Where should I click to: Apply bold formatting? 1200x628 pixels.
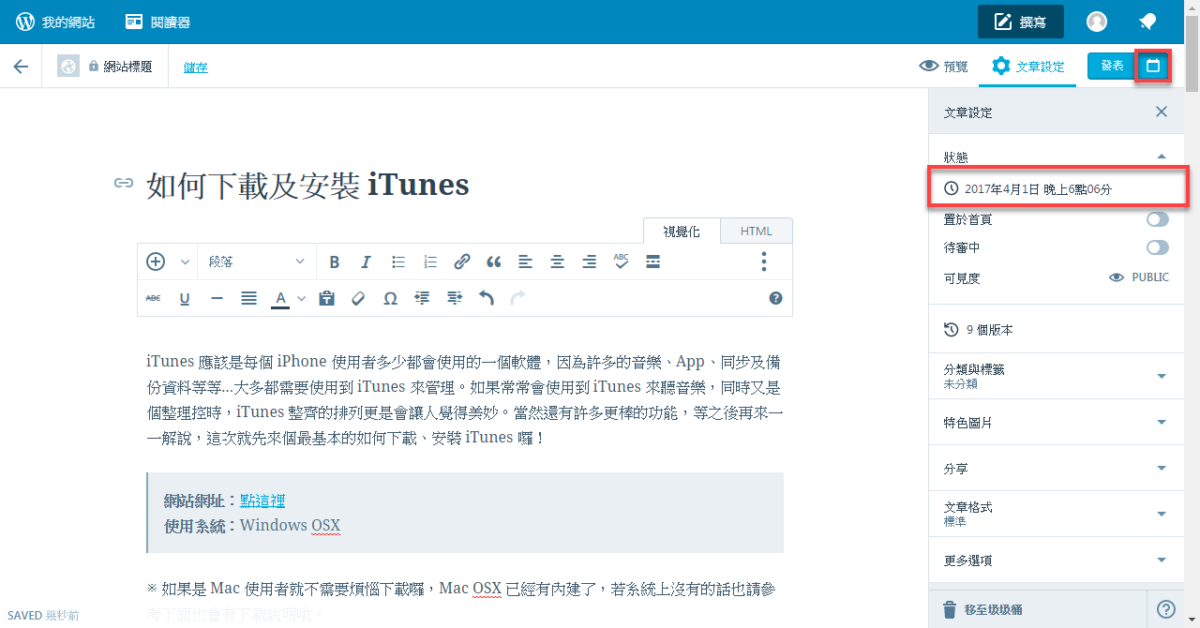[334, 262]
